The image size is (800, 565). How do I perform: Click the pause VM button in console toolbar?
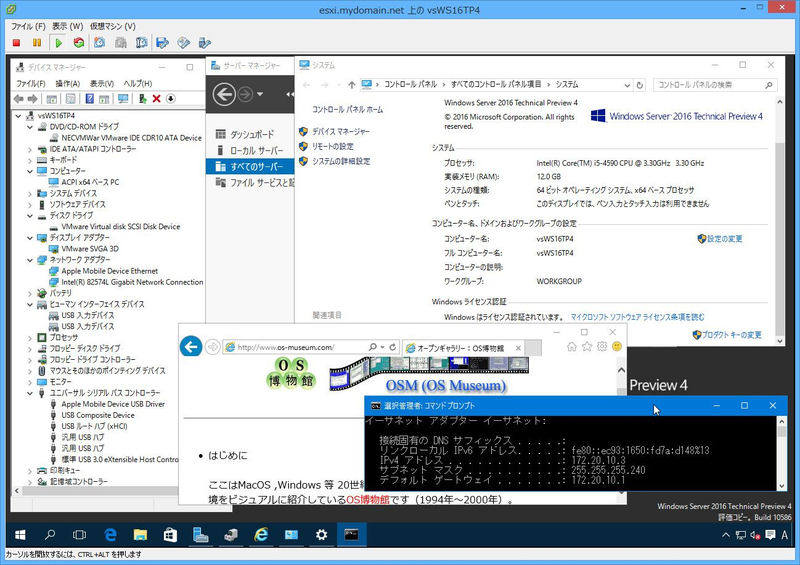[37, 43]
